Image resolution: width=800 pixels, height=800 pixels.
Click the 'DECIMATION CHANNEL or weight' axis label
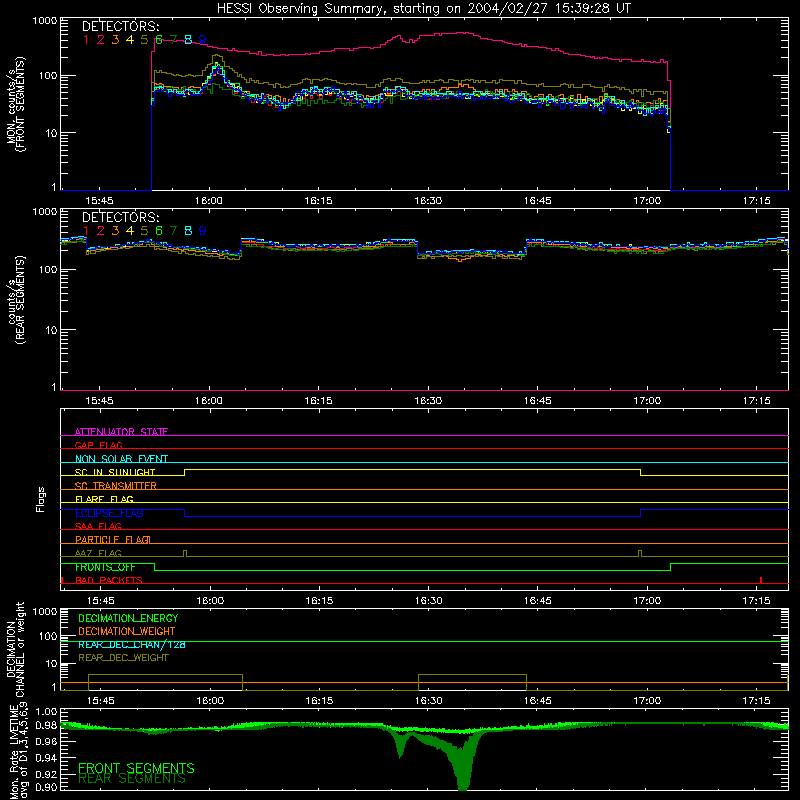[x=16, y=649]
